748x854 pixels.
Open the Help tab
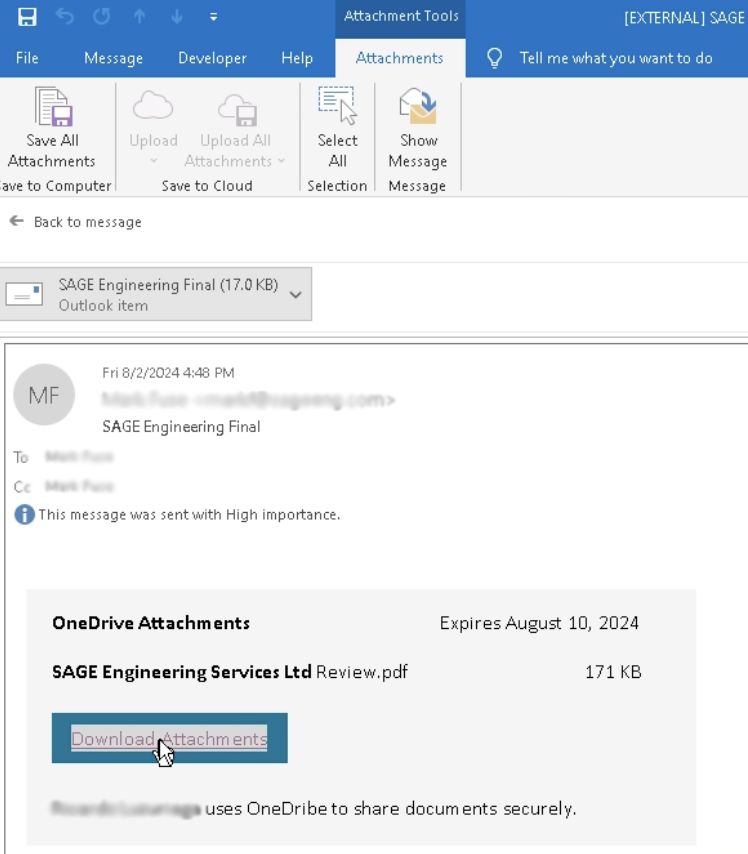pos(297,58)
